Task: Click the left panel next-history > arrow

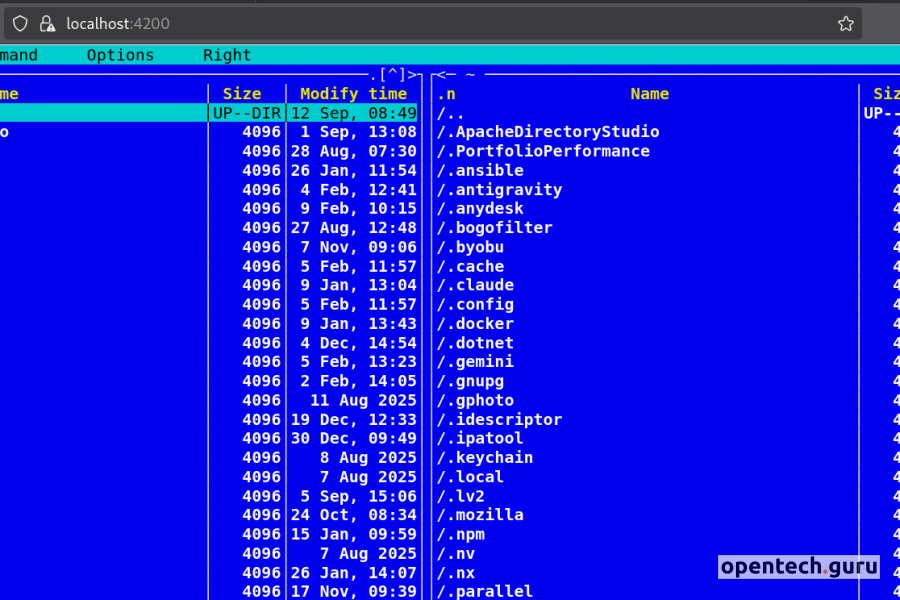Action: (413, 75)
